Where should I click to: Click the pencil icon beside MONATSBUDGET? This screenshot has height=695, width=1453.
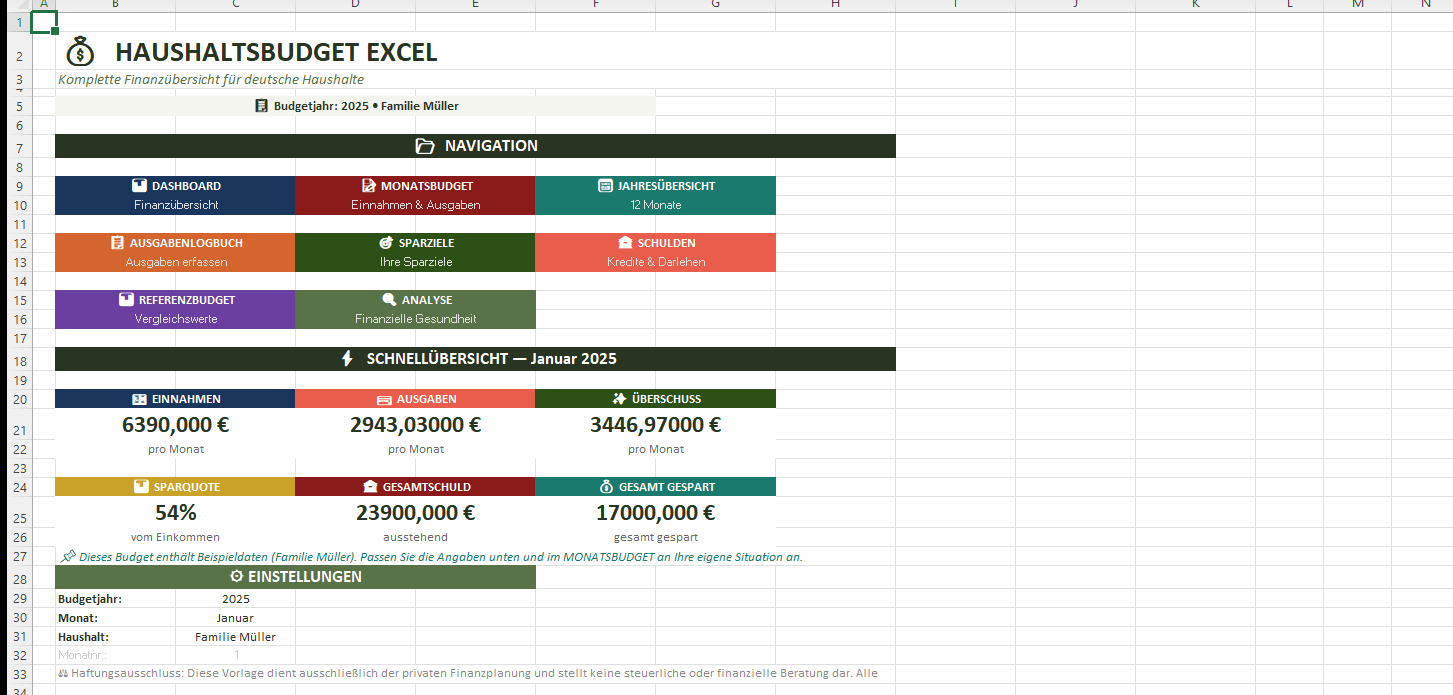(368, 186)
